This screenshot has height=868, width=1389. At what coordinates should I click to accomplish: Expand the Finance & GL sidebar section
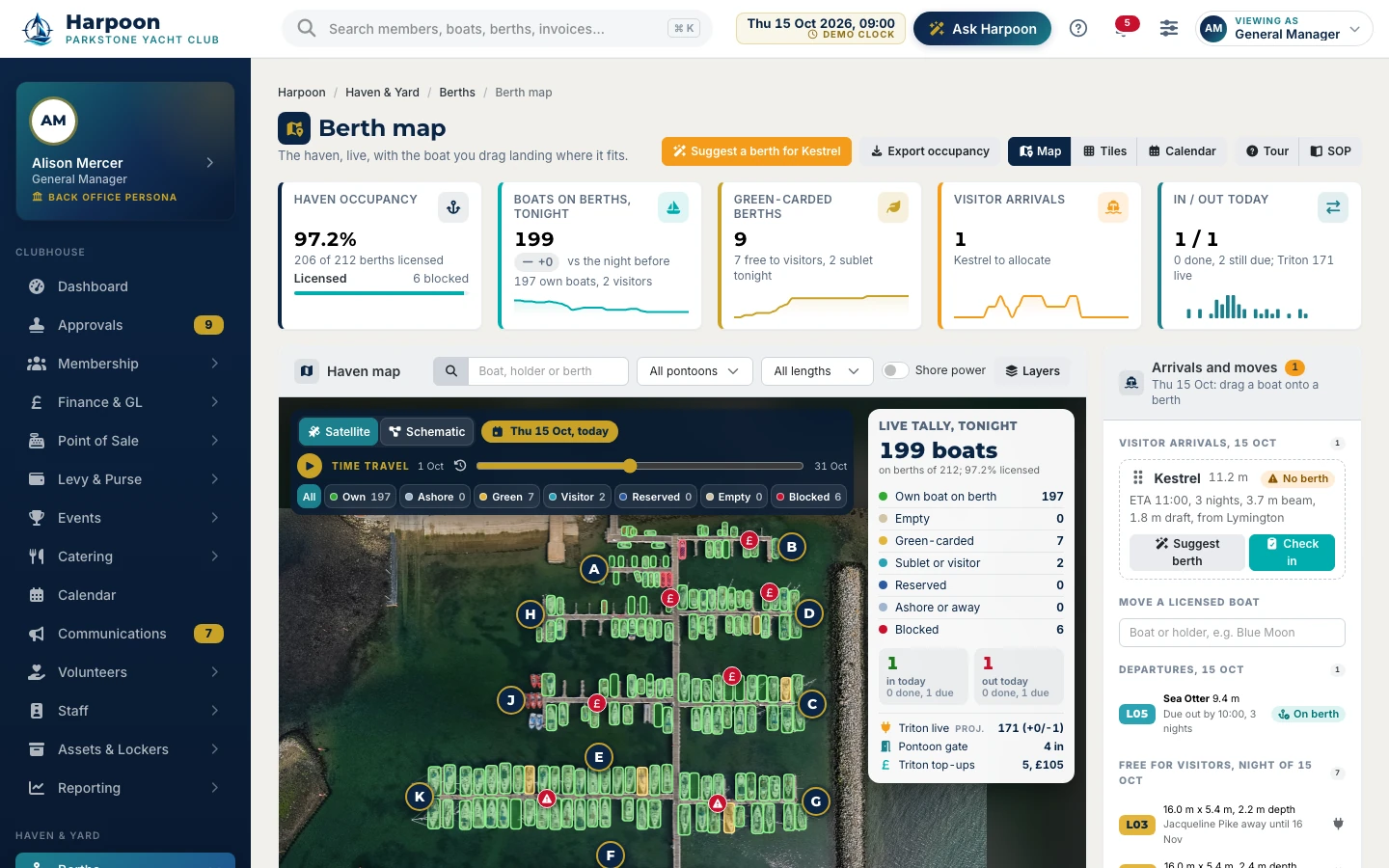pos(125,402)
